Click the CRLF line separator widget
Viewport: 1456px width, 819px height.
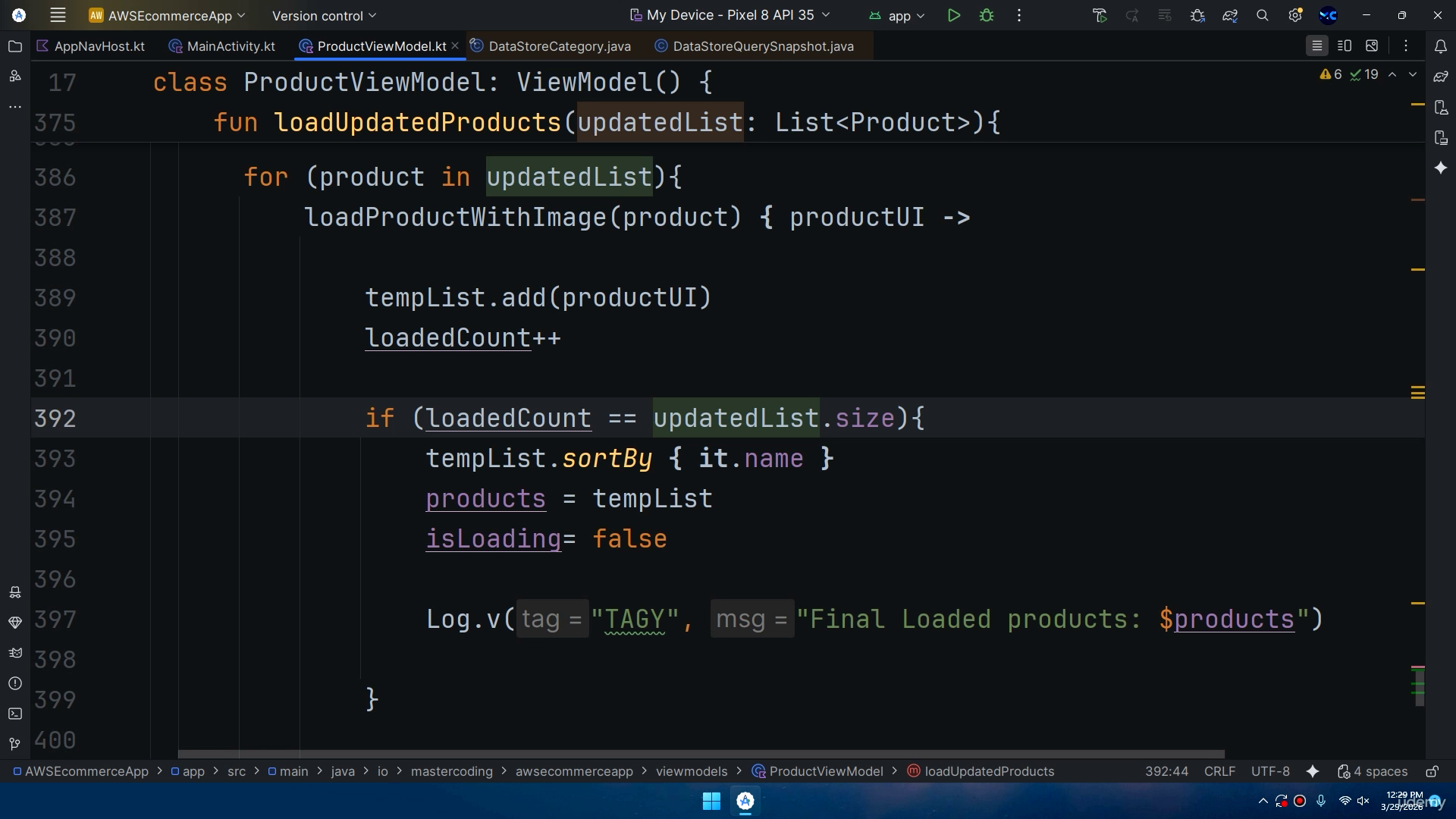[1219, 771]
